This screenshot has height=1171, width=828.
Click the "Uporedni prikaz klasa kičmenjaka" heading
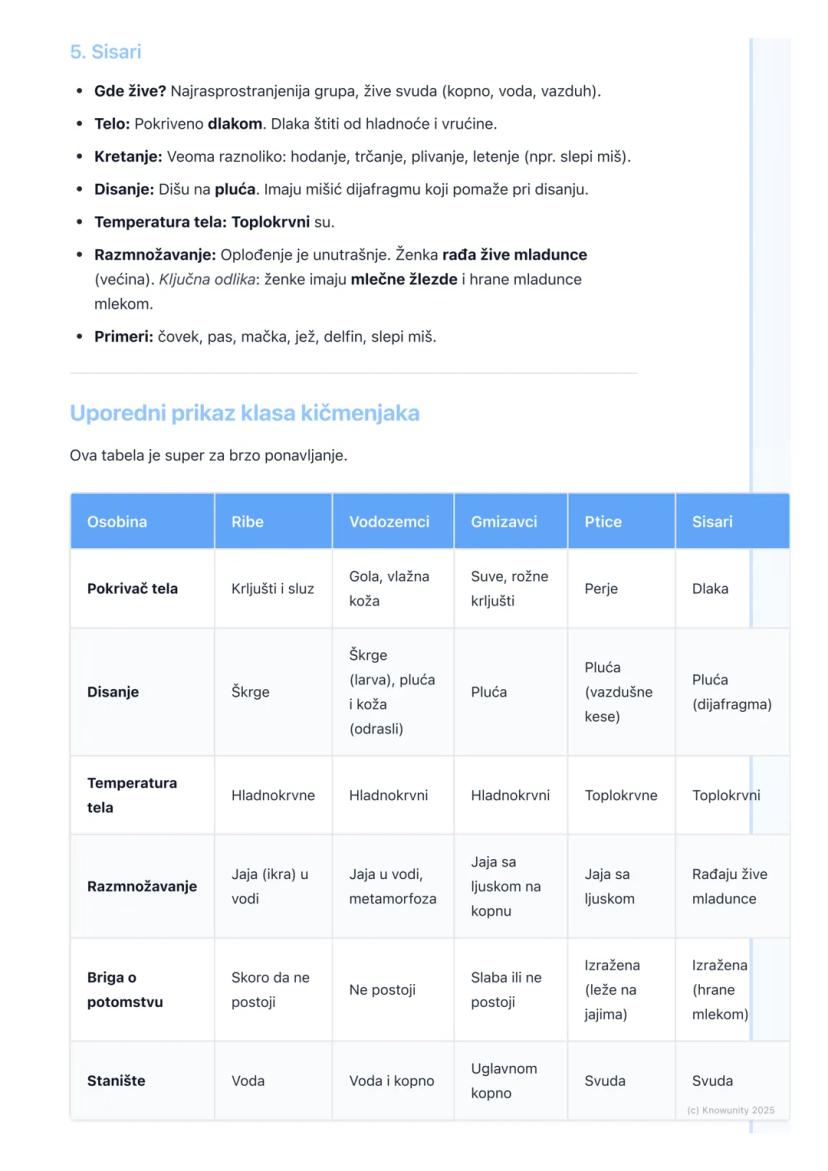tap(244, 413)
